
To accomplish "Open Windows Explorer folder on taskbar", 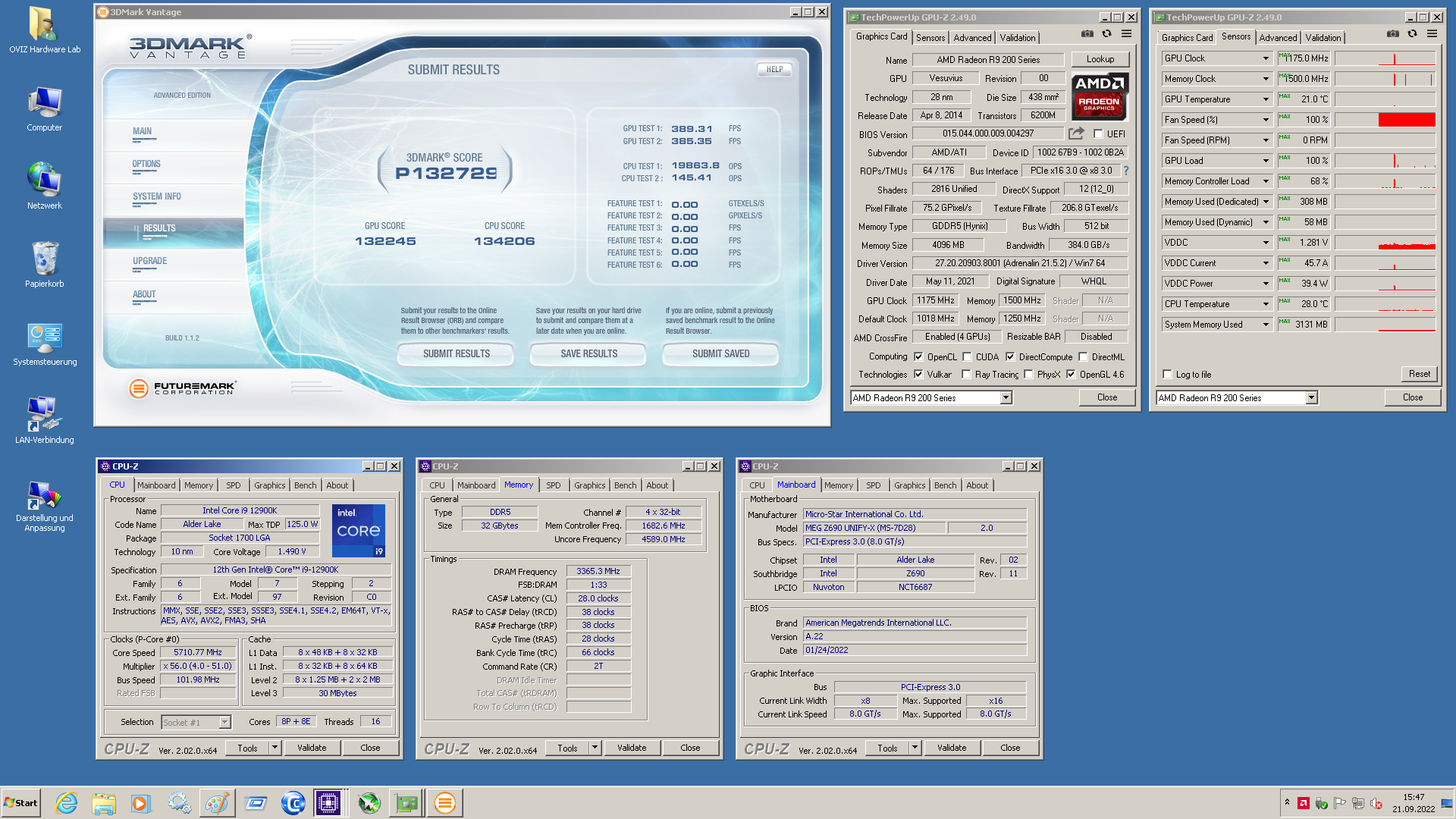I will coord(104,803).
